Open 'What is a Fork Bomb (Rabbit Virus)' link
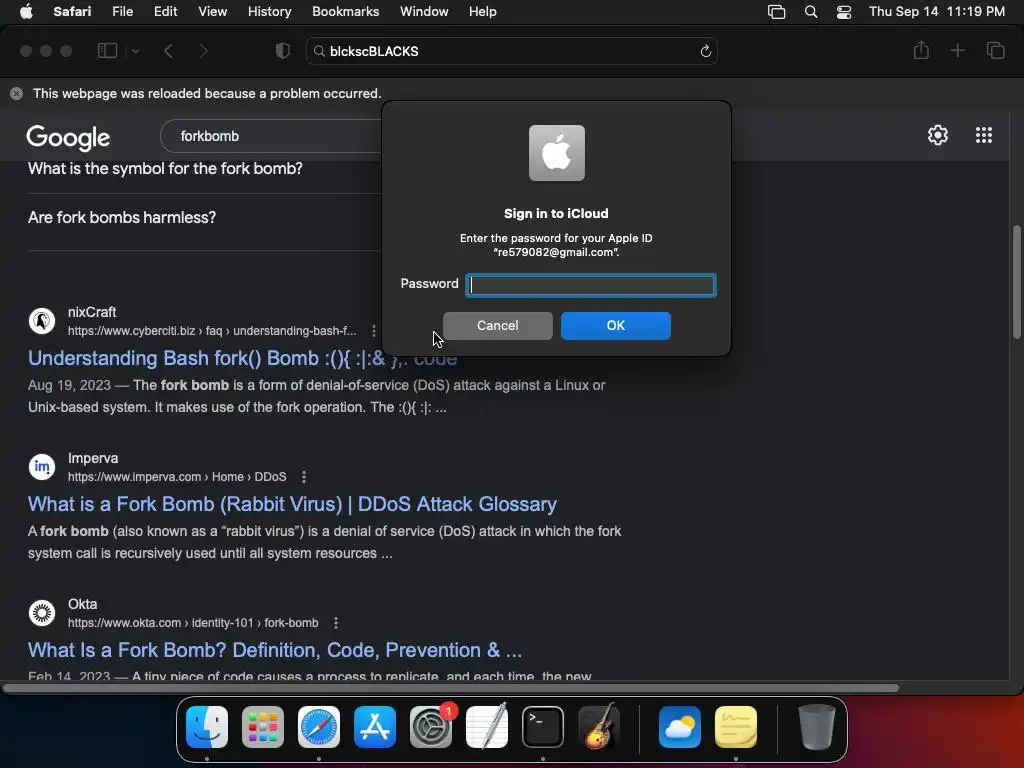1024x768 pixels. 292,504
